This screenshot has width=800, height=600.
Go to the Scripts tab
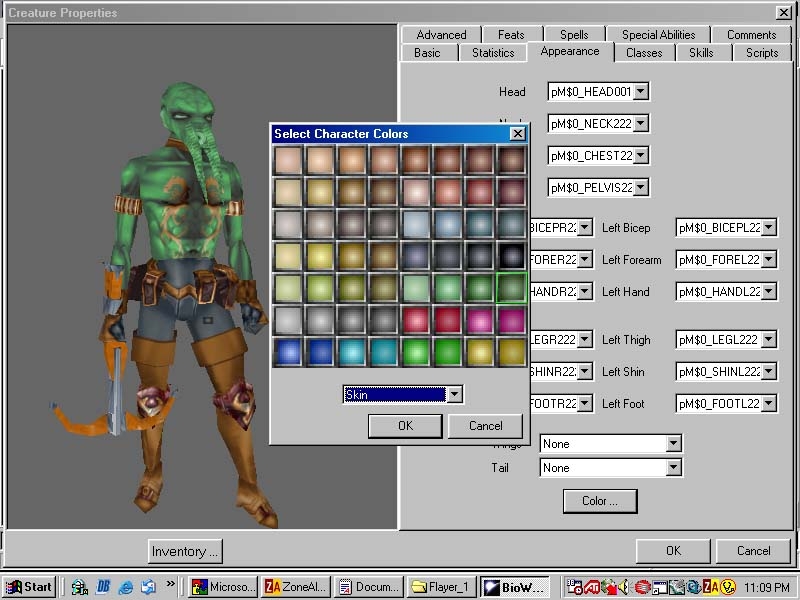click(761, 53)
